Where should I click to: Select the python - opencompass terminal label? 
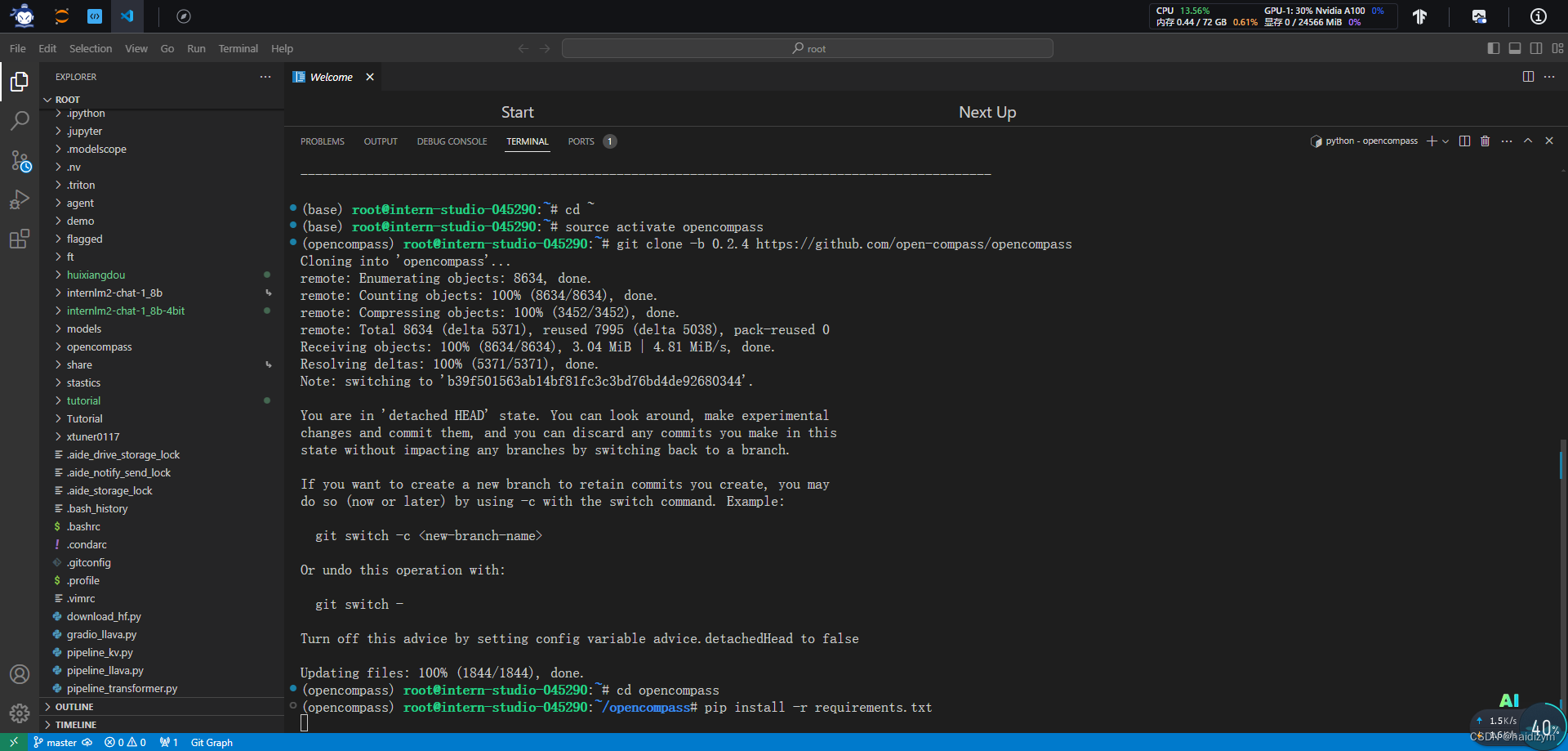click(1364, 141)
